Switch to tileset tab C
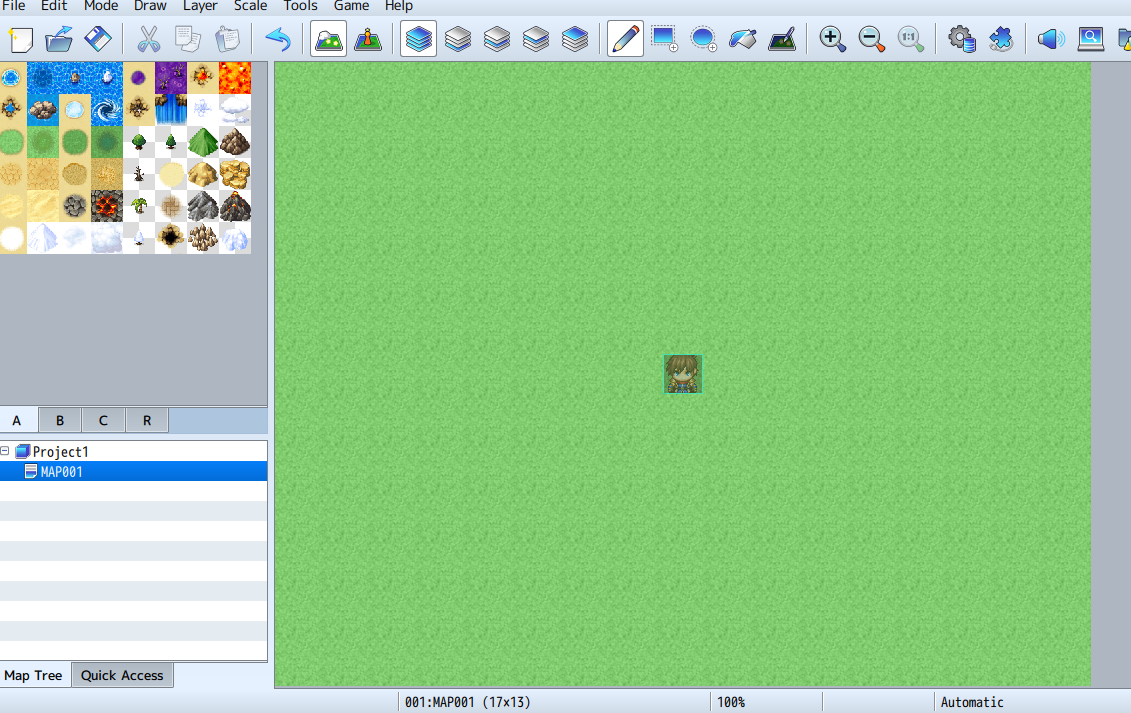This screenshot has height=713, width=1131. pos(103,420)
